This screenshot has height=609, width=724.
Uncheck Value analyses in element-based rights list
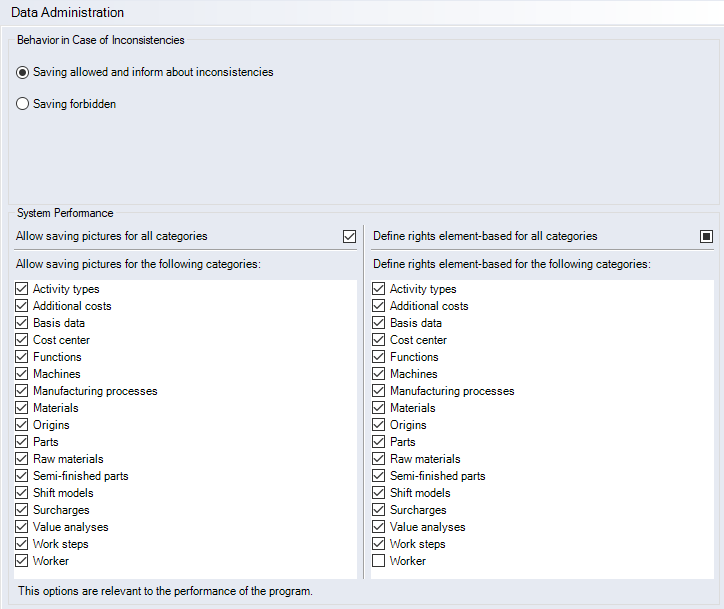tap(379, 527)
